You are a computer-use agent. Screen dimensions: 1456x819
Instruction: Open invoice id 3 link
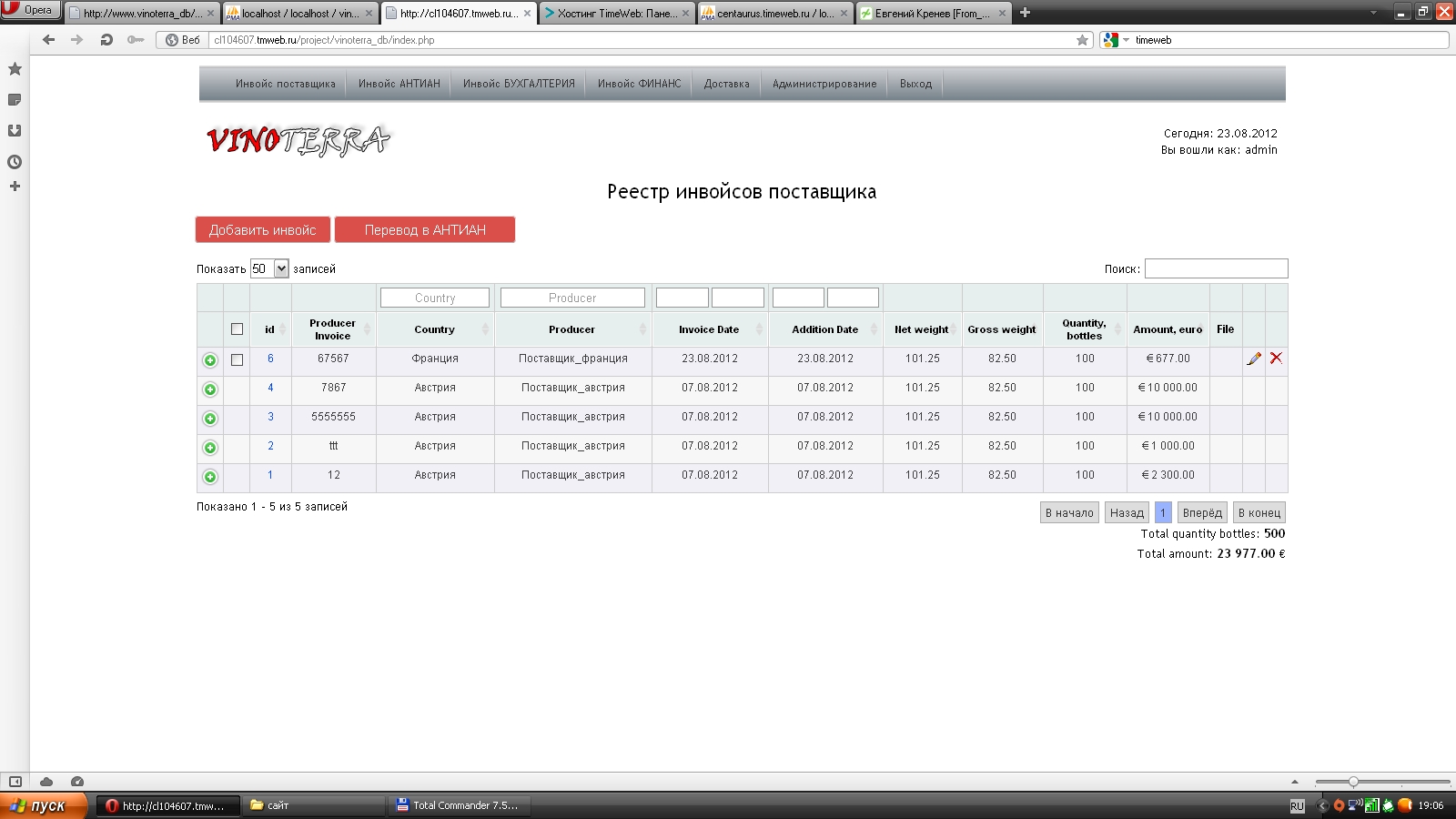[x=270, y=417]
